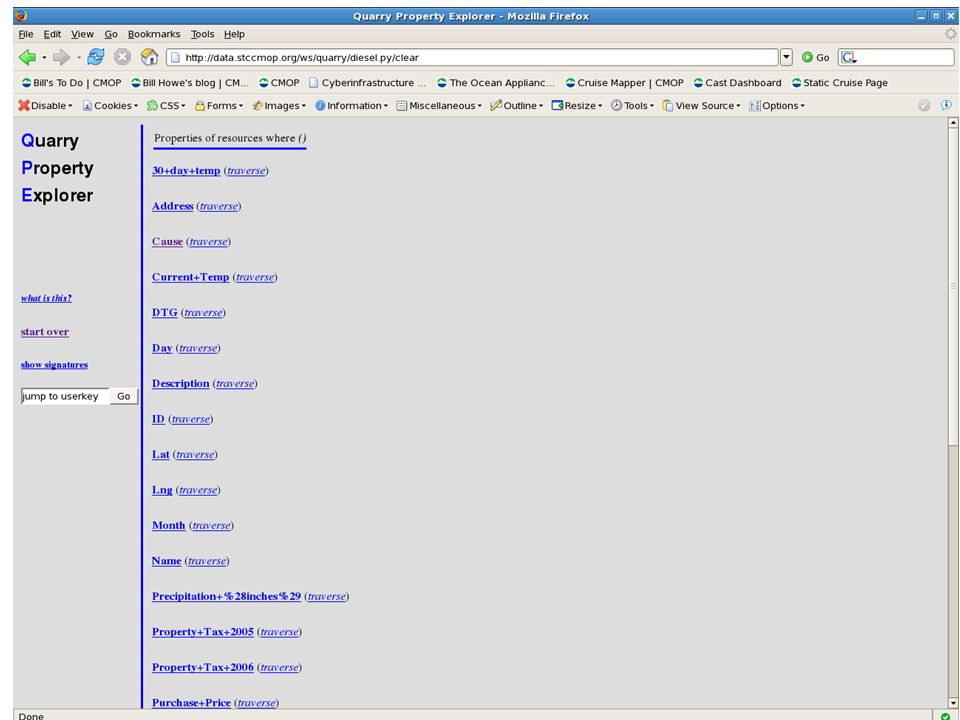This screenshot has height=720, width=960.
Task: Go to the Home page icon
Action: coord(149,57)
